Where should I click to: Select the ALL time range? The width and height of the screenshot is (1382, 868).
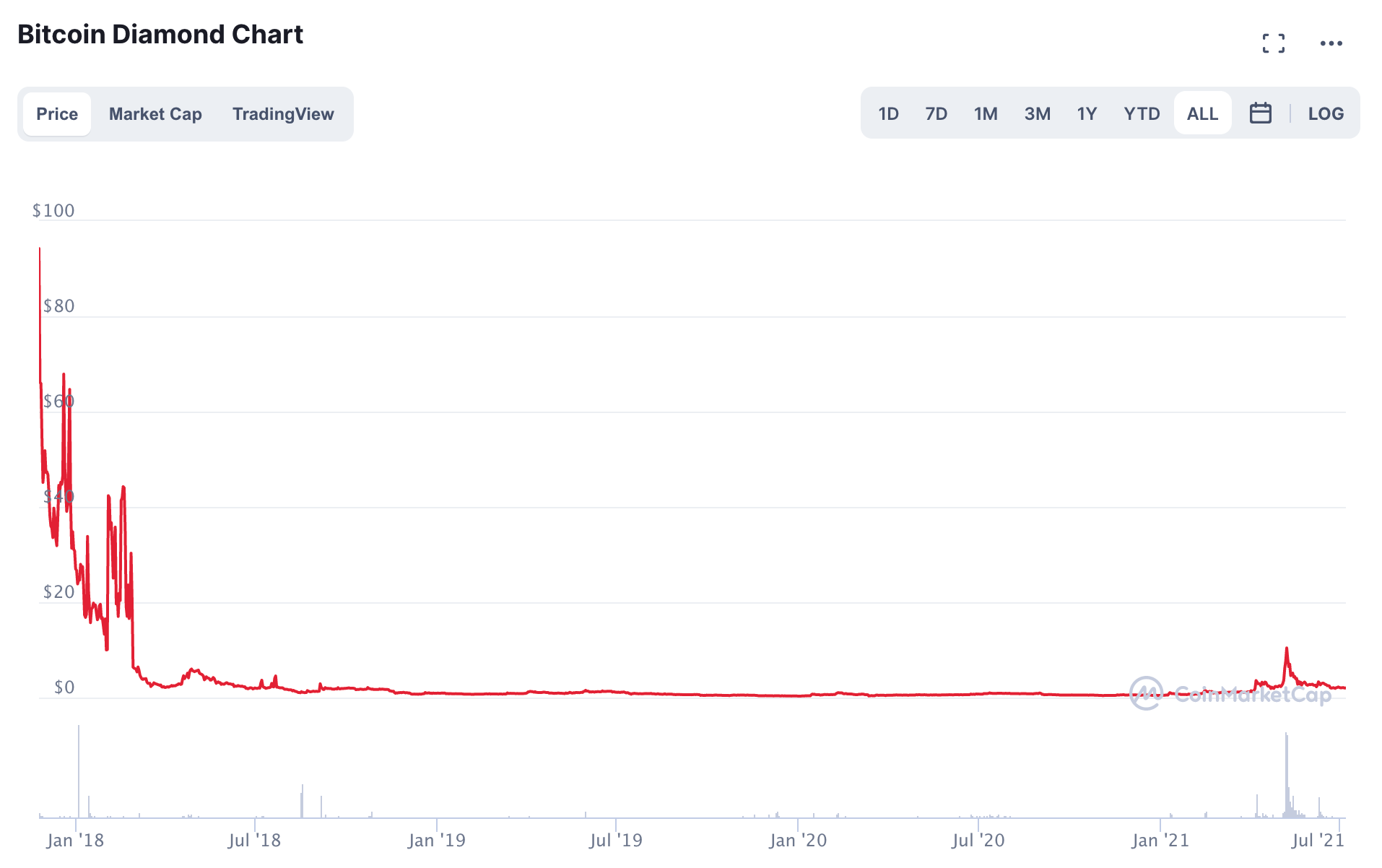(1202, 113)
